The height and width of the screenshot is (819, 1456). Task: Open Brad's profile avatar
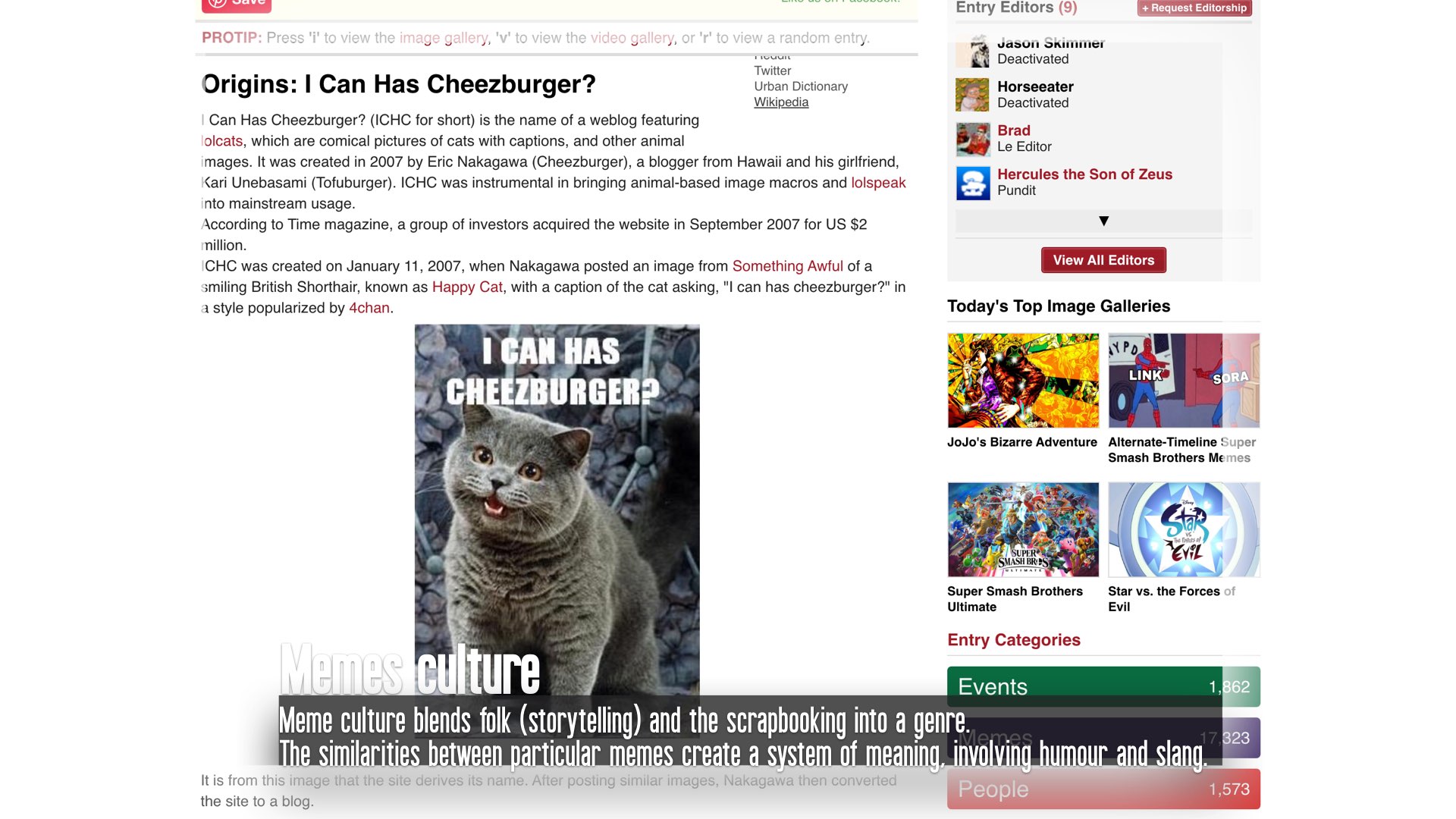(972, 139)
